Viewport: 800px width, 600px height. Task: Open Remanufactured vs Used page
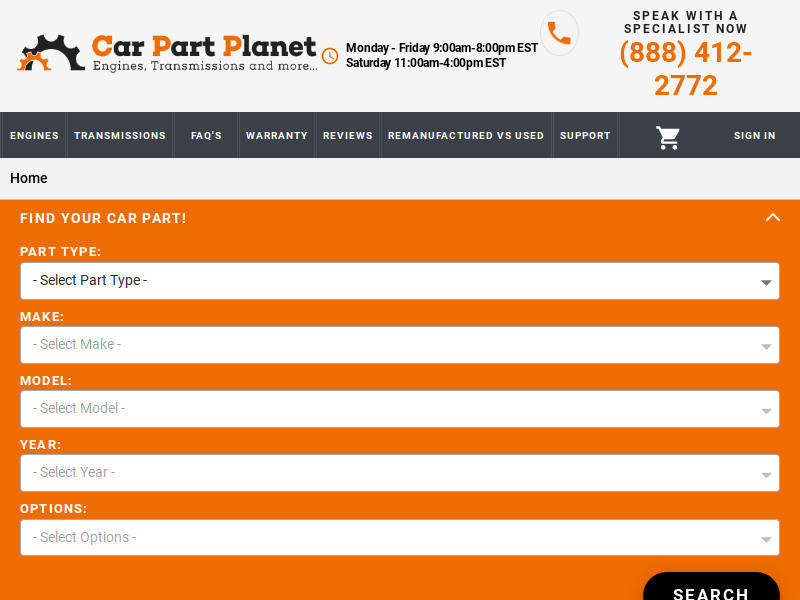pos(466,136)
